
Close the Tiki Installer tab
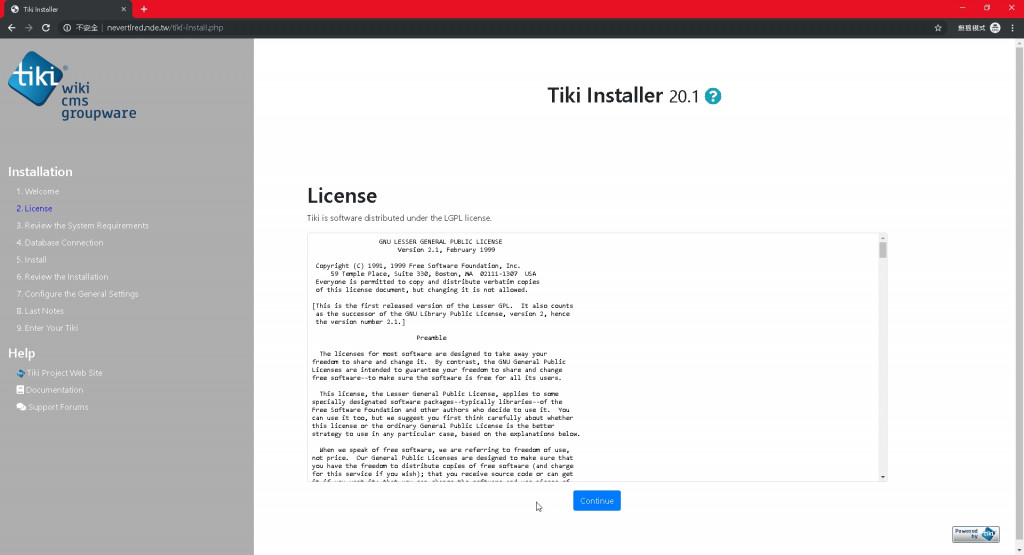point(124,9)
